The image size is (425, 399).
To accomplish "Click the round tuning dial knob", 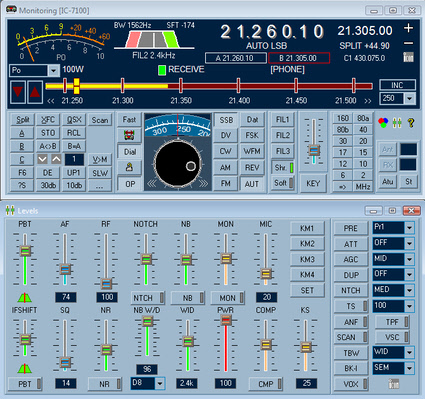I will click(178, 163).
